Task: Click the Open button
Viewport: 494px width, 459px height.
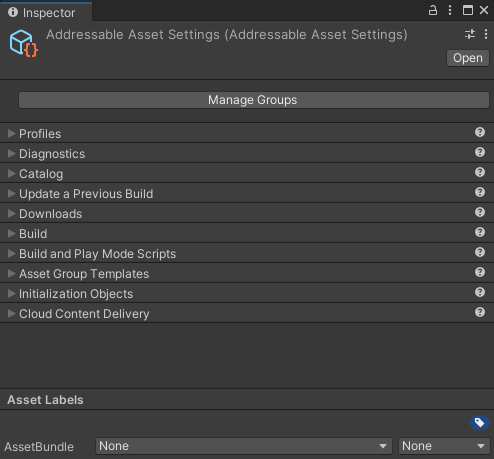Action: click(468, 58)
